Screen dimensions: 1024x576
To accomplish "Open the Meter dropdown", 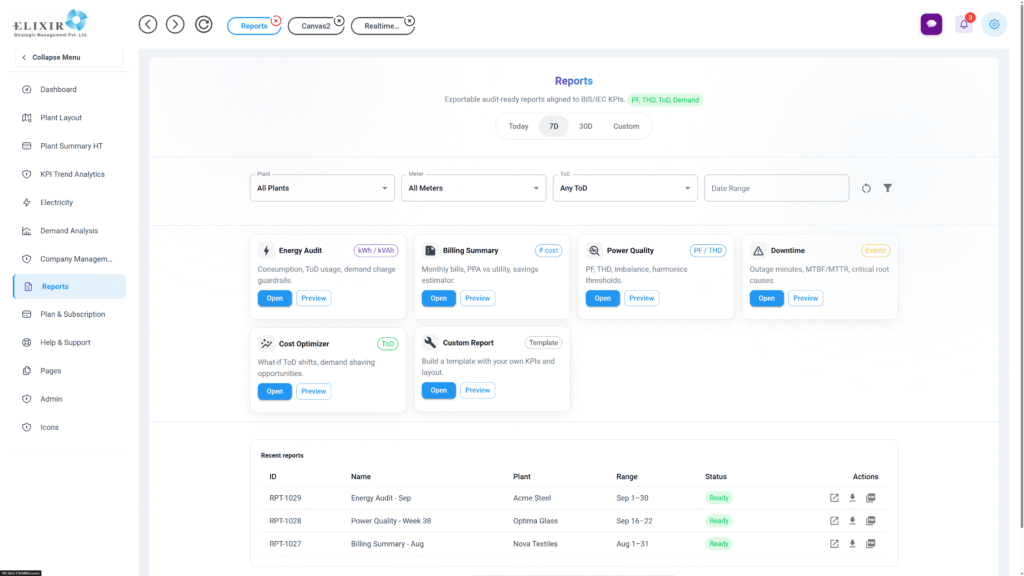I will 476,188.
